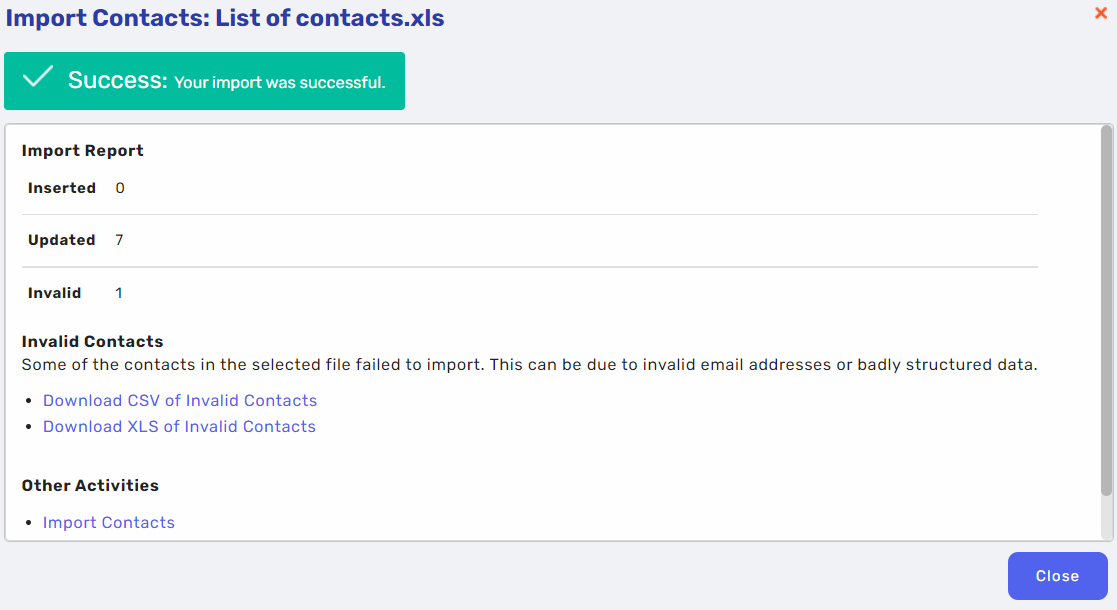This screenshot has height=610, width=1117.
Task: Click the blue Close button
Action: (1057, 576)
